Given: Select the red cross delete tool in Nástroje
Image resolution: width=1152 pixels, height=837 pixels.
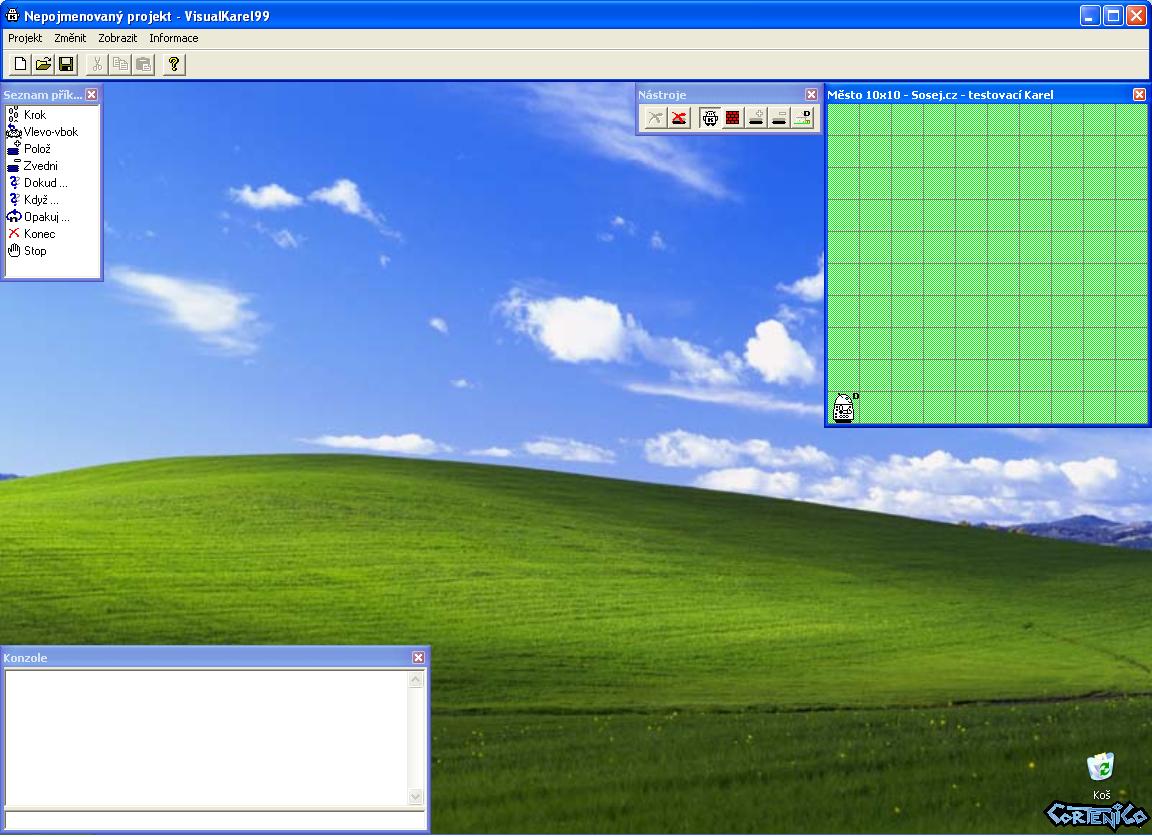Looking at the screenshot, I should click(679, 118).
